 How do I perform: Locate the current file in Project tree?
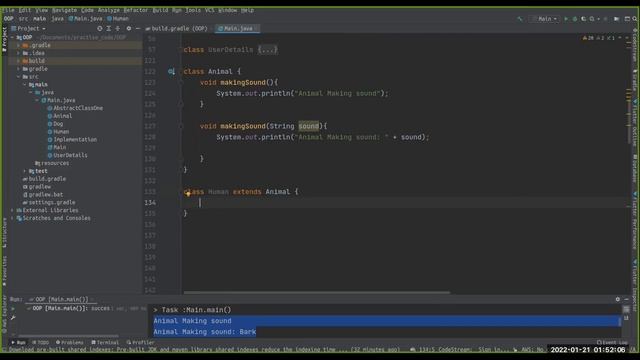[x=100, y=29]
